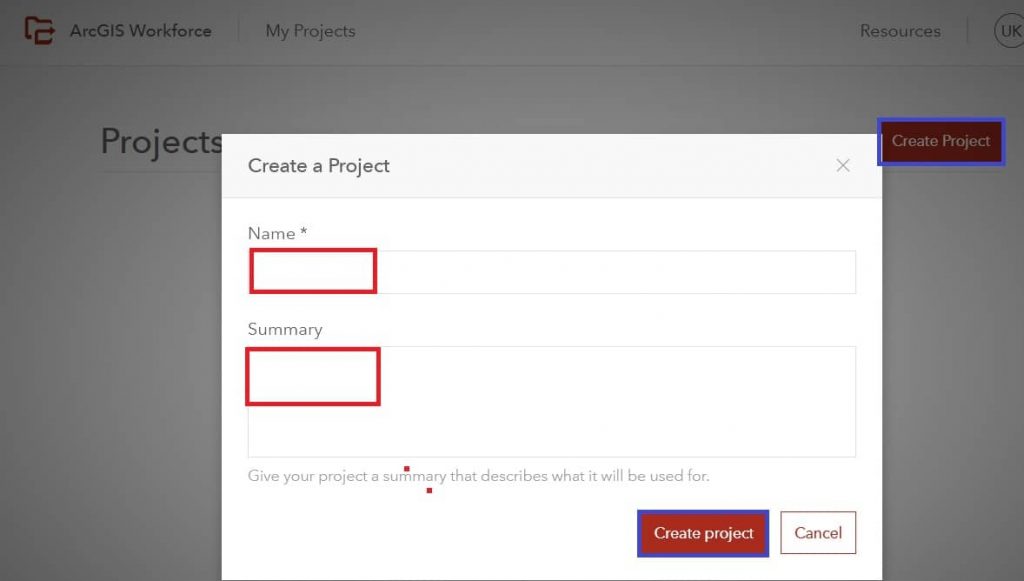Click the Name field label
Viewport: 1024px width, 581px height.
272,233
